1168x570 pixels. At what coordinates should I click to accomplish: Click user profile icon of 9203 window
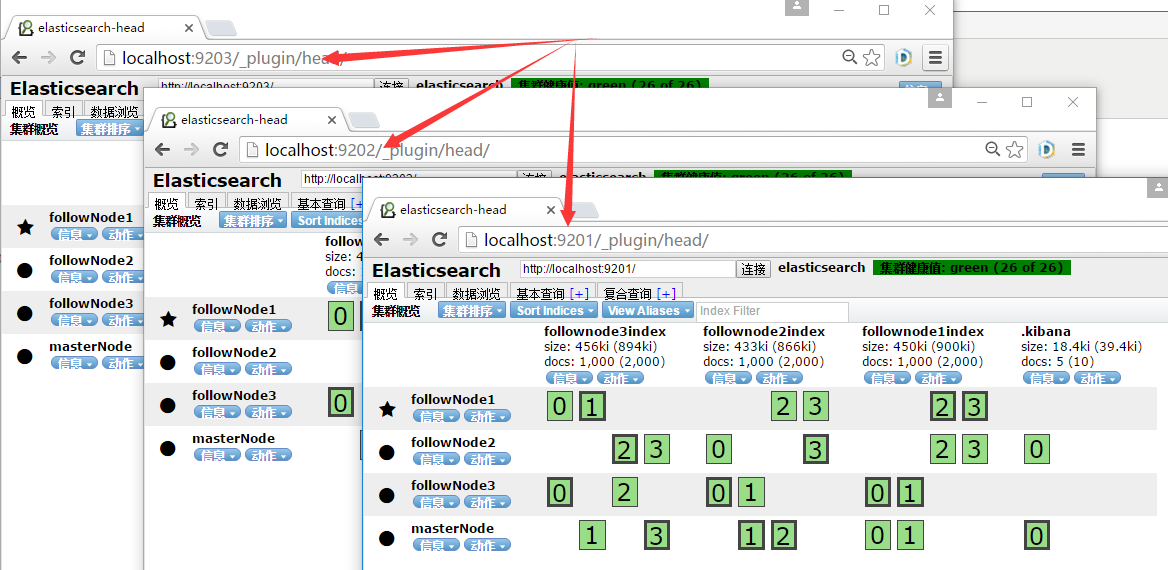[797, 7]
